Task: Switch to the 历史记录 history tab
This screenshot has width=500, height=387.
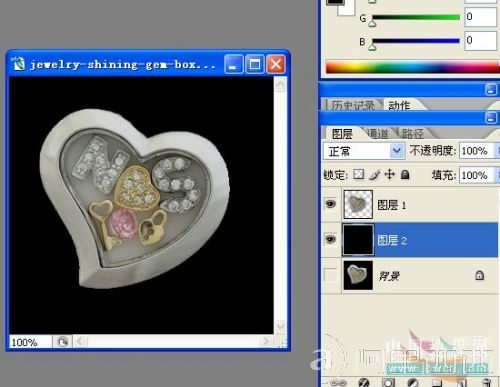Action: 353,105
